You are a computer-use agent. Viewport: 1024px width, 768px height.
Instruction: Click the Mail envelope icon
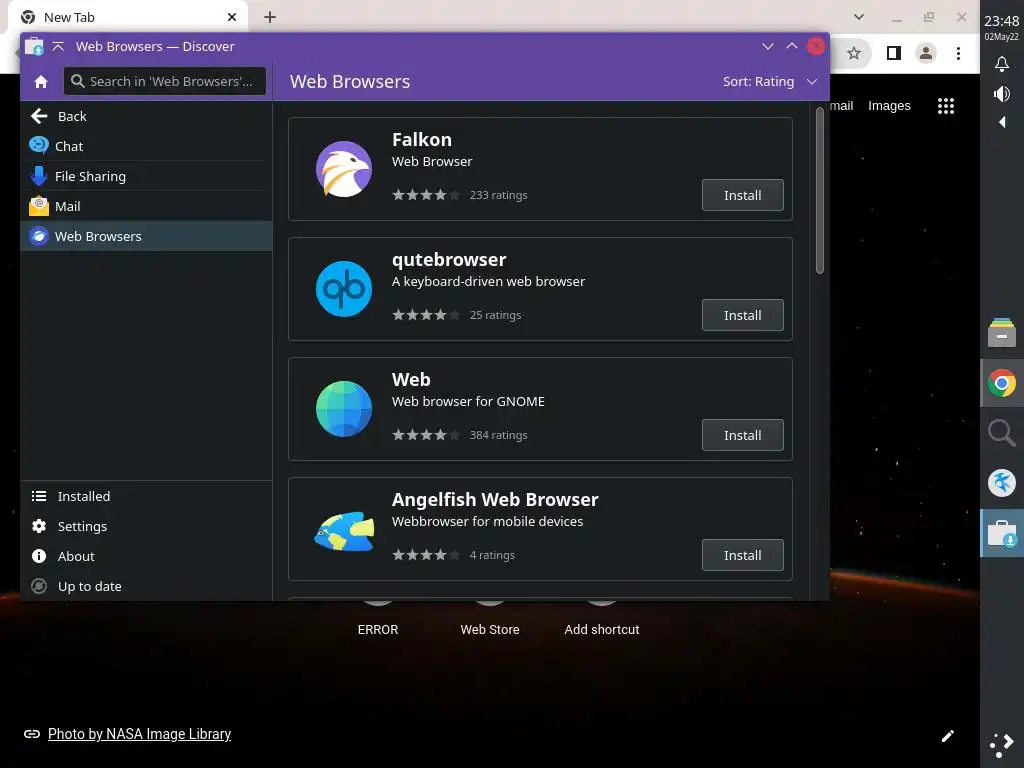39,206
